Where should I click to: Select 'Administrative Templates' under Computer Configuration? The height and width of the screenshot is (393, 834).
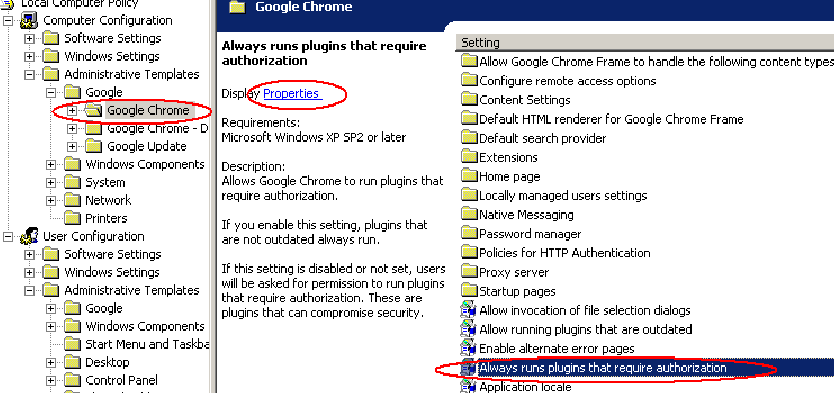click(x=131, y=74)
